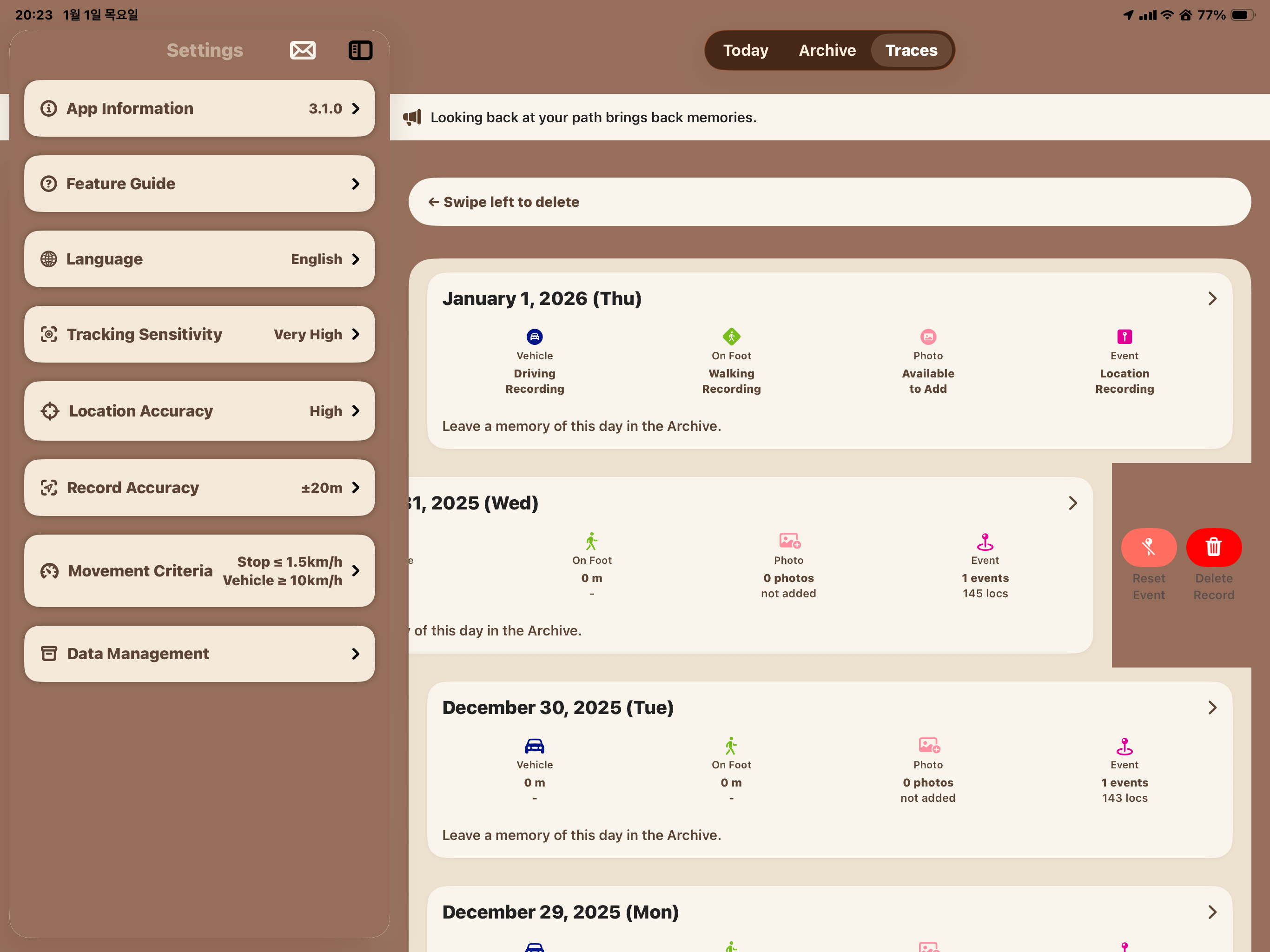Tap the Settings title

pos(205,50)
